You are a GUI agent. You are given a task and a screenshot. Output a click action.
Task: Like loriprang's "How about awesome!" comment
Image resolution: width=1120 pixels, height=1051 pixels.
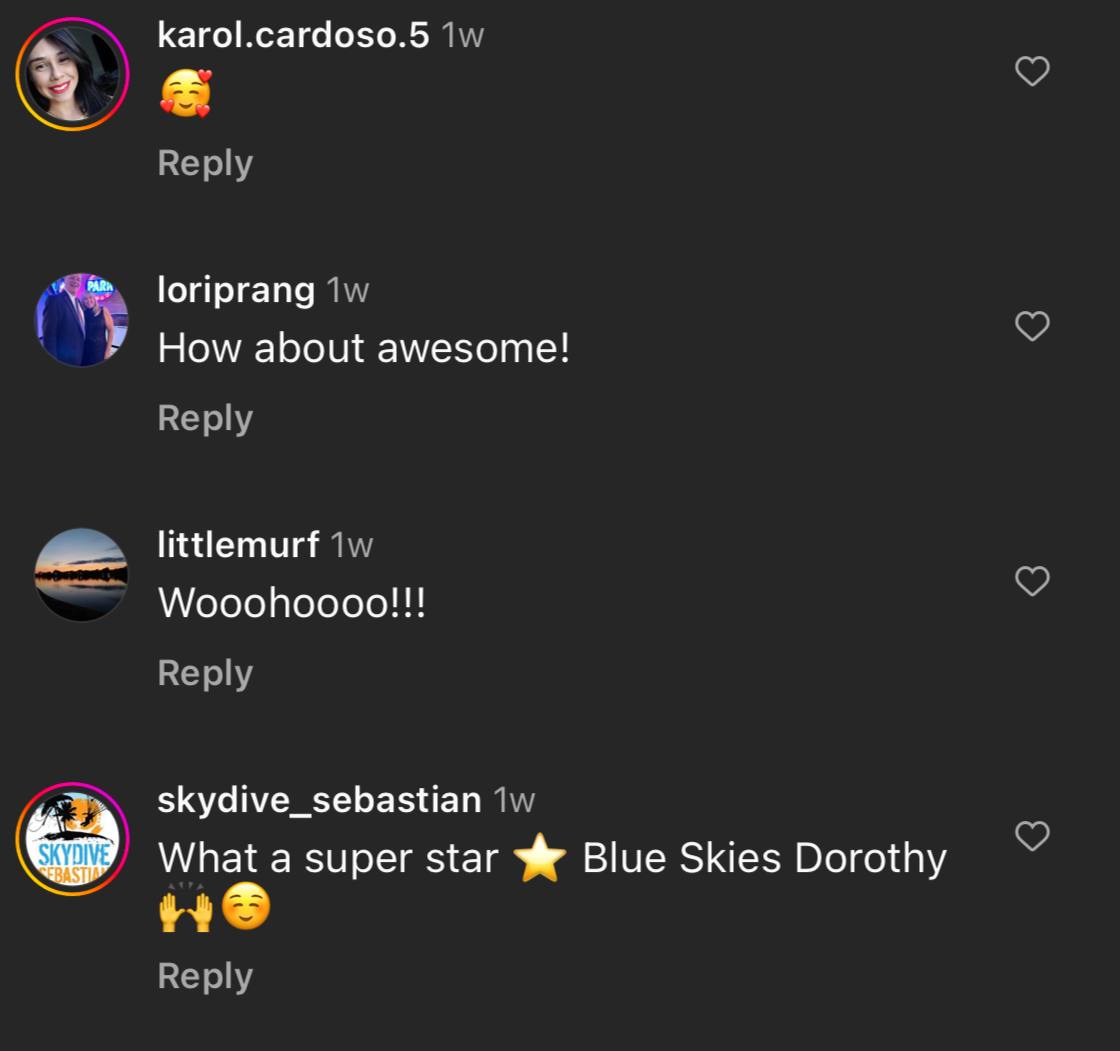1032,327
